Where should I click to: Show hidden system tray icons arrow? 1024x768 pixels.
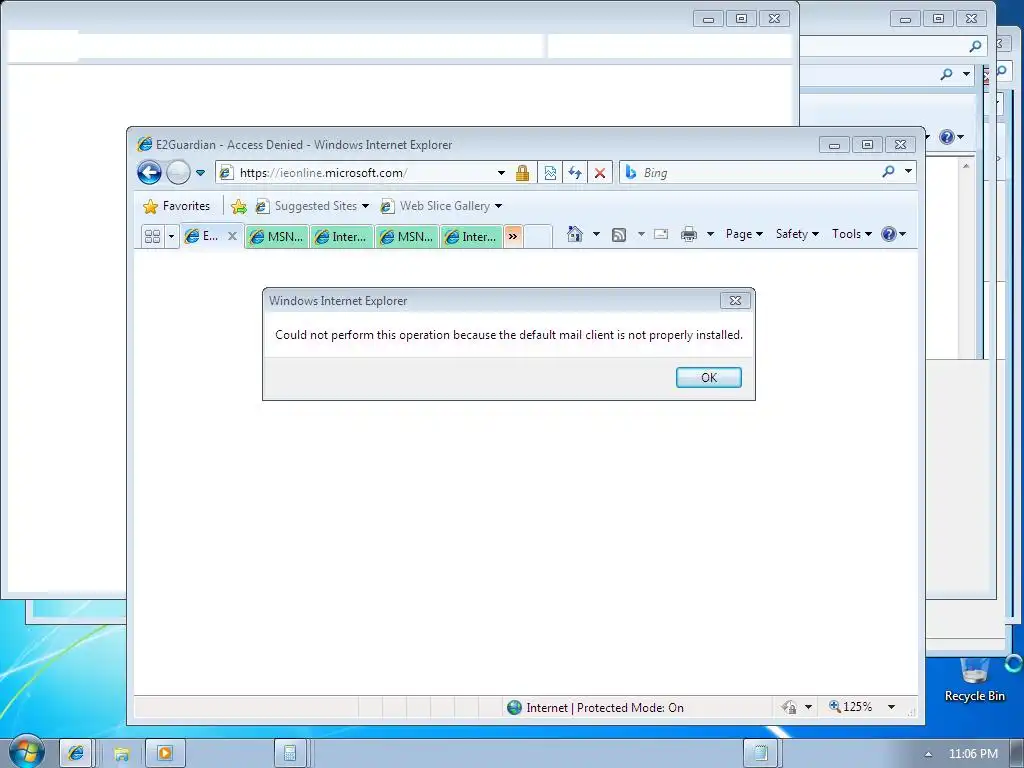tap(928, 754)
